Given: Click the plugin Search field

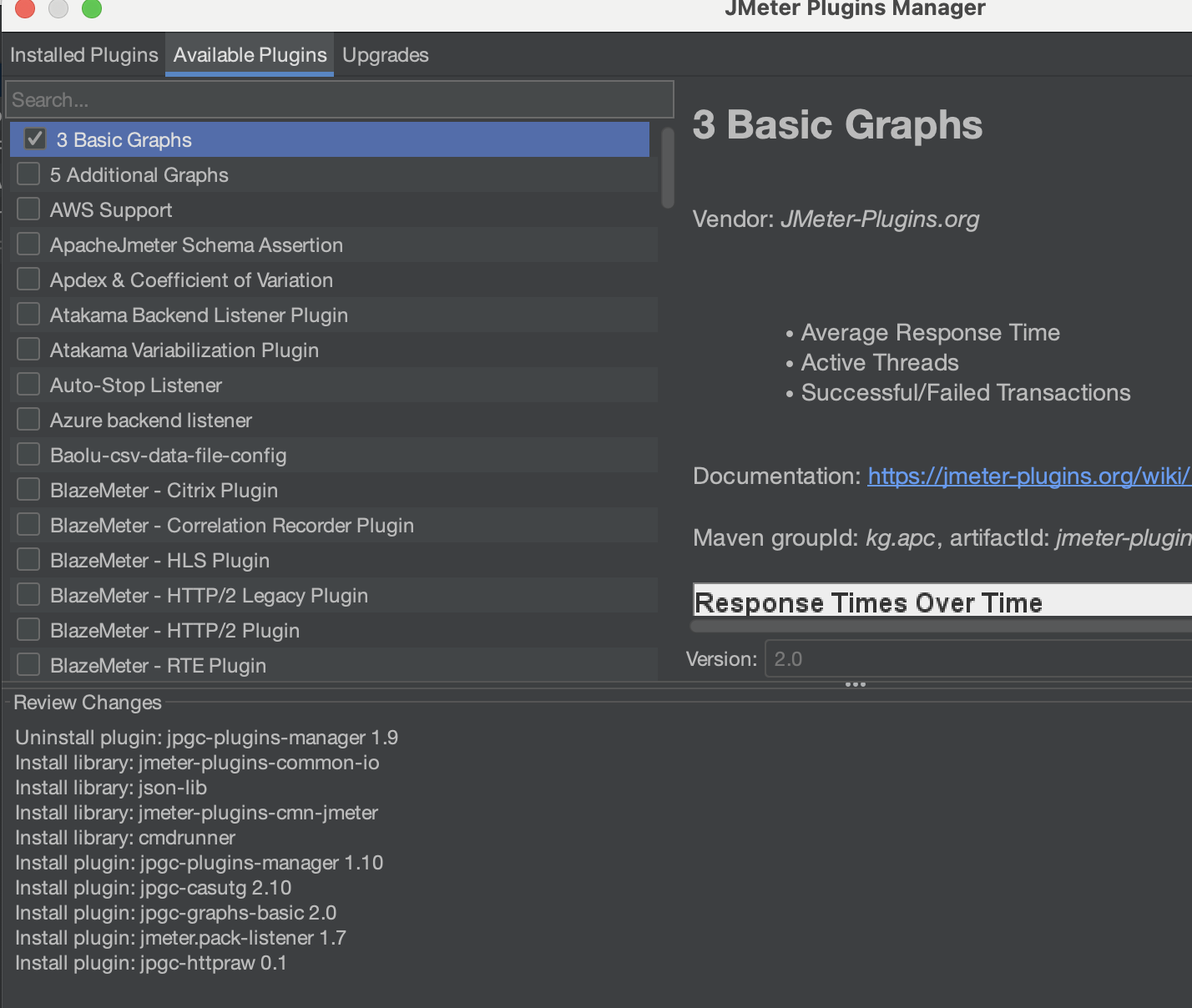Looking at the screenshot, I should pos(339,99).
